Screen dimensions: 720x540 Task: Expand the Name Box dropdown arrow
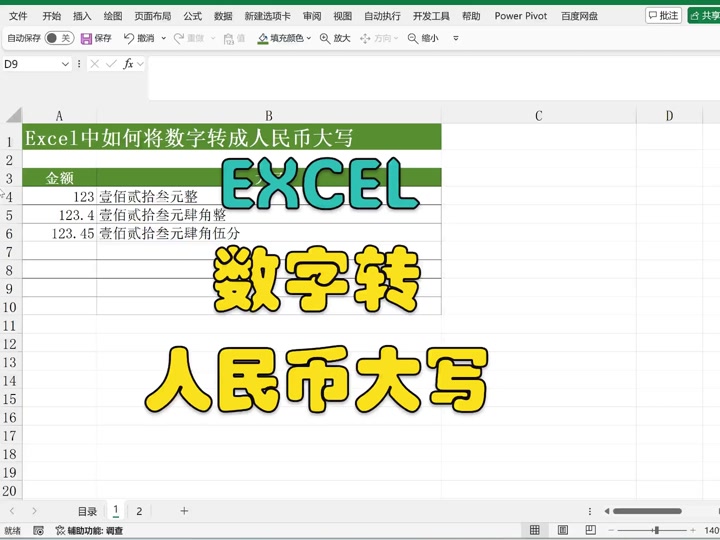click(65, 64)
